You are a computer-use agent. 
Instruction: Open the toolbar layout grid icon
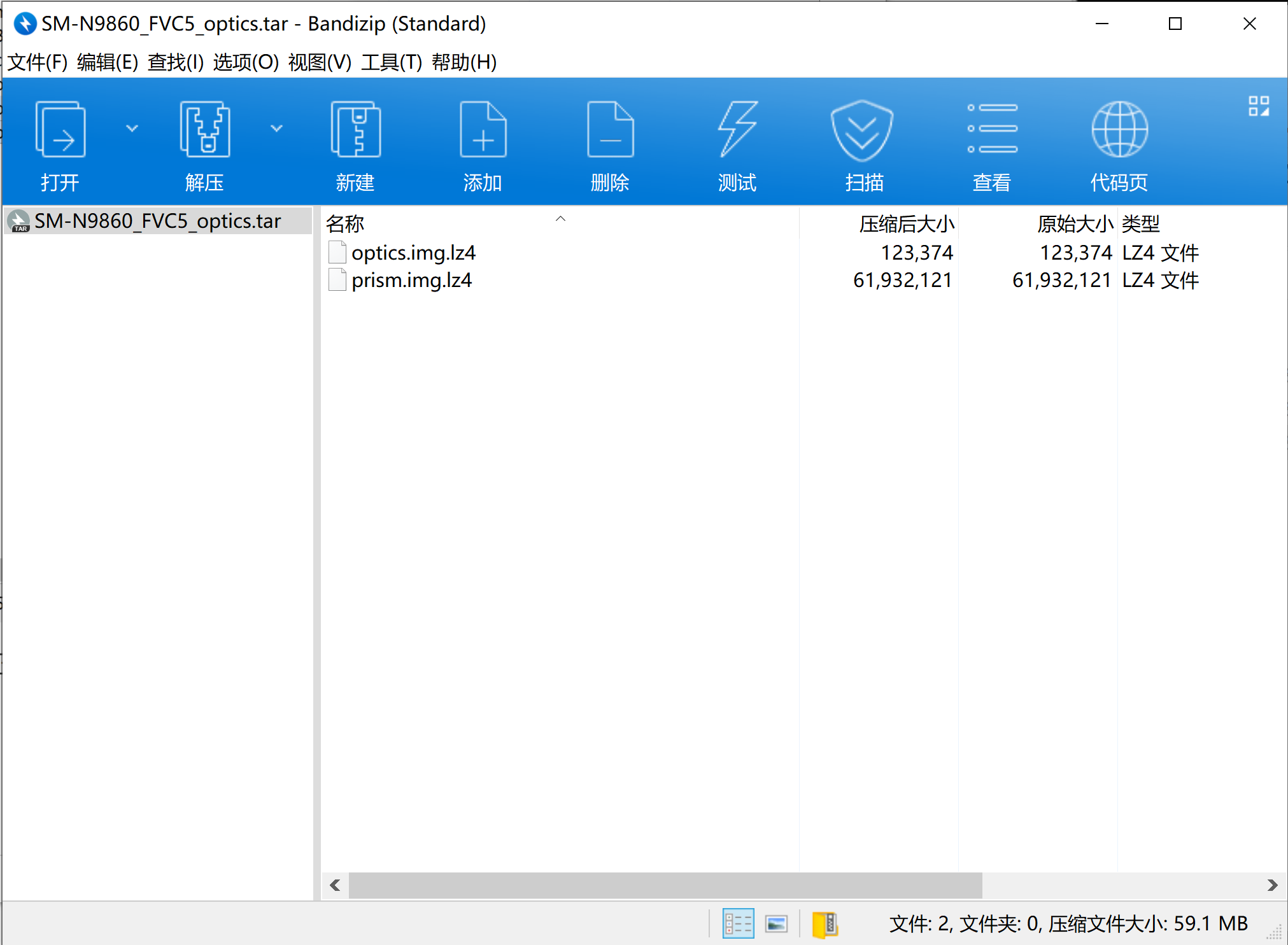(1259, 106)
